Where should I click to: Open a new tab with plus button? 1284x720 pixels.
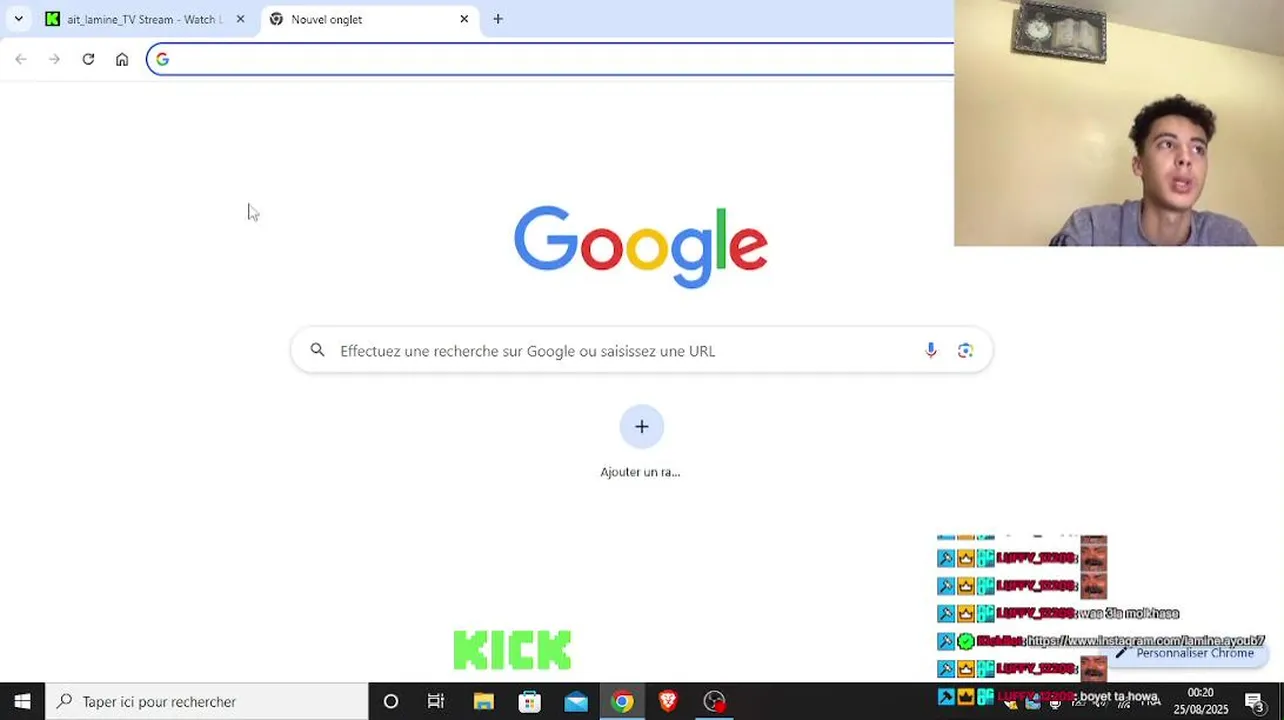[x=498, y=19]
